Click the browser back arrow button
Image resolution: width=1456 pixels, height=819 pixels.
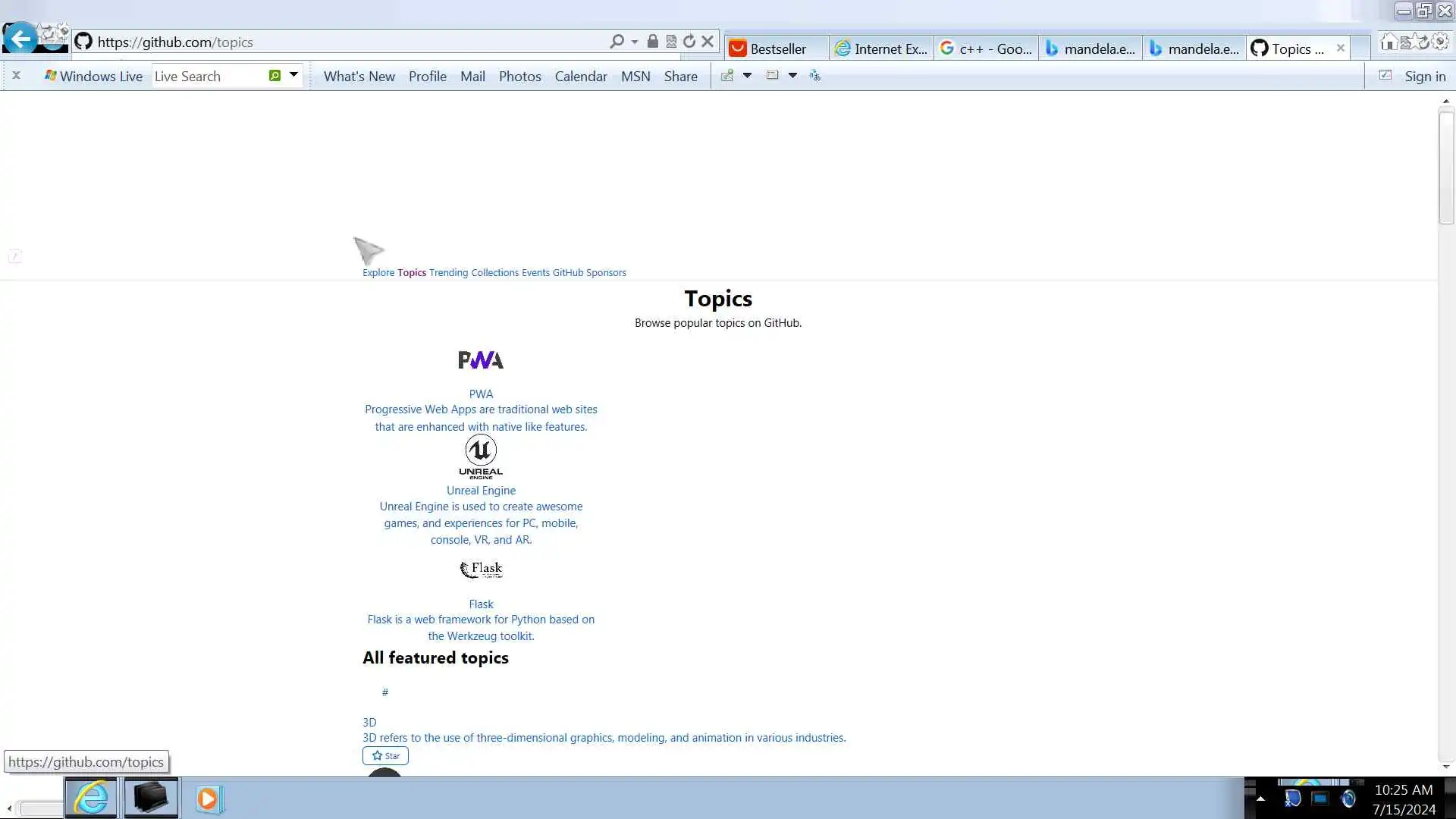20,38
